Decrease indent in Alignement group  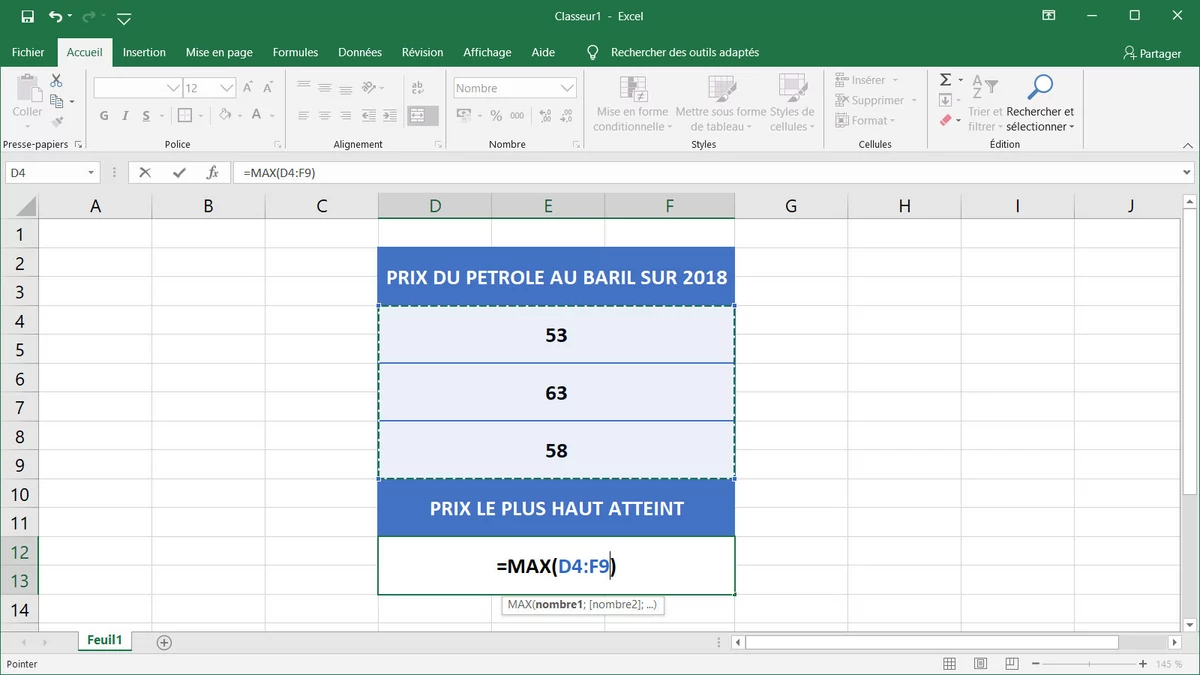pos(369,115)
